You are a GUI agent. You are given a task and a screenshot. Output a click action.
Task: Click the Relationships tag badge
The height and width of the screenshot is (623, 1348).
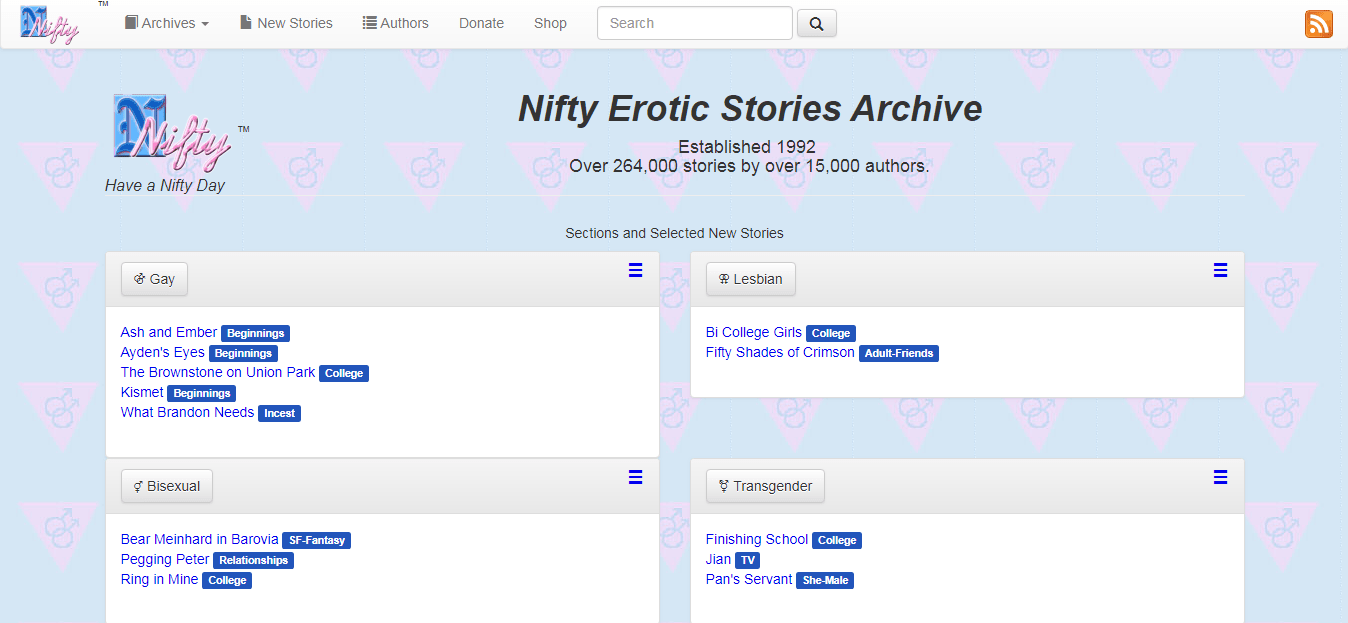(x=253, y=560)
